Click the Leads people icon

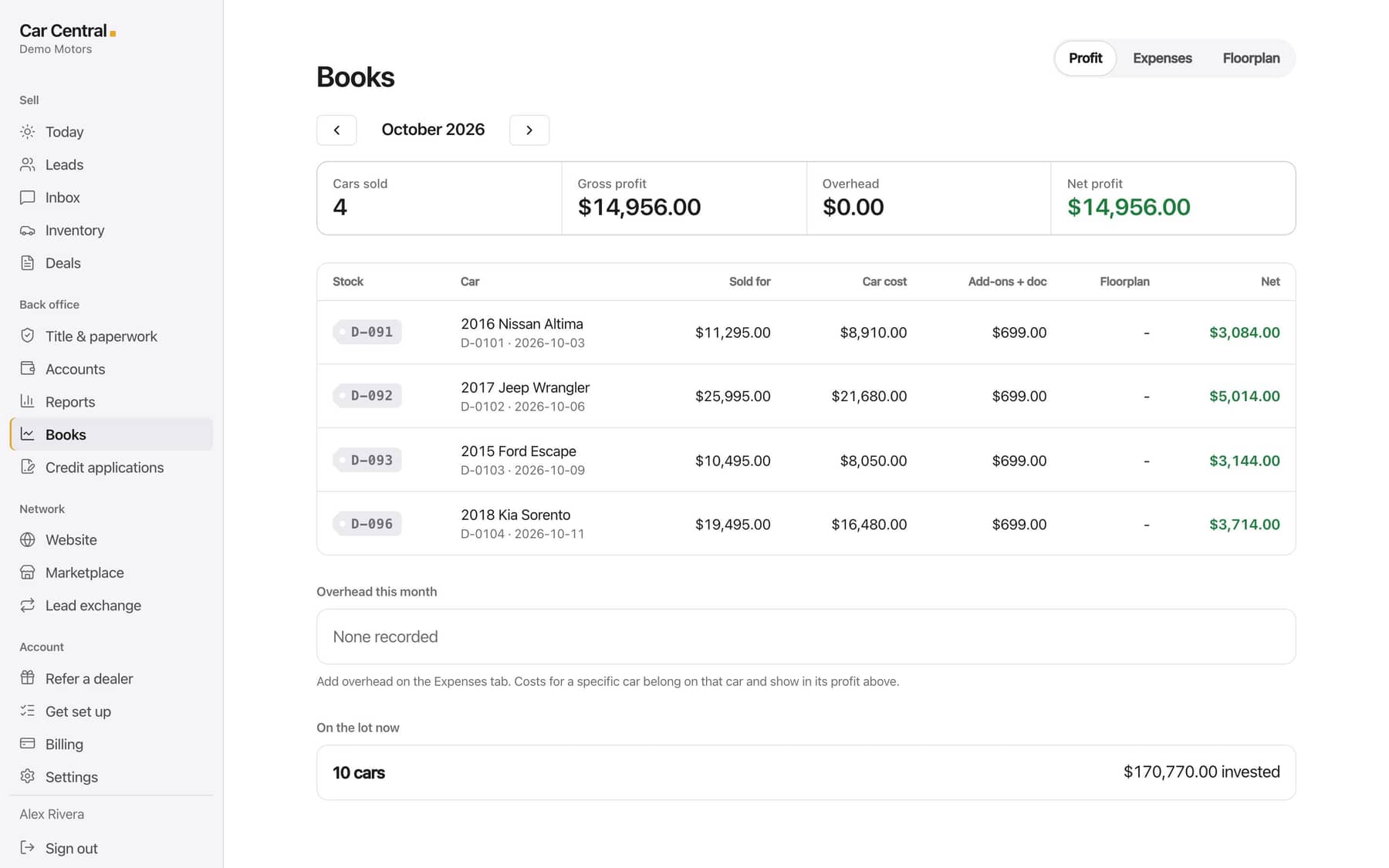click(28, 164)
